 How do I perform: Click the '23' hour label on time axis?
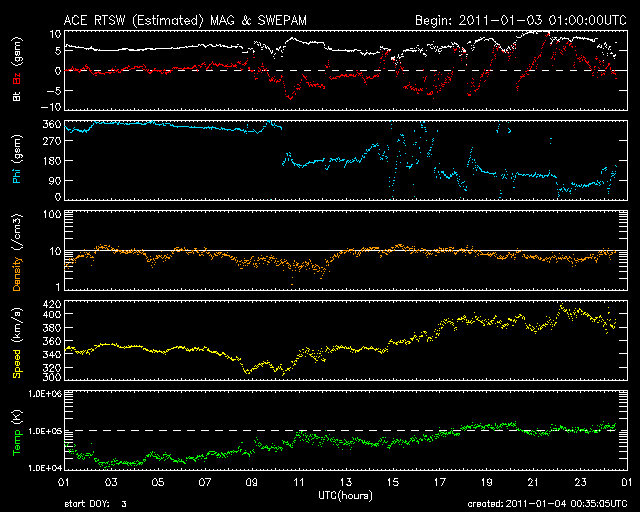[580, 483]
